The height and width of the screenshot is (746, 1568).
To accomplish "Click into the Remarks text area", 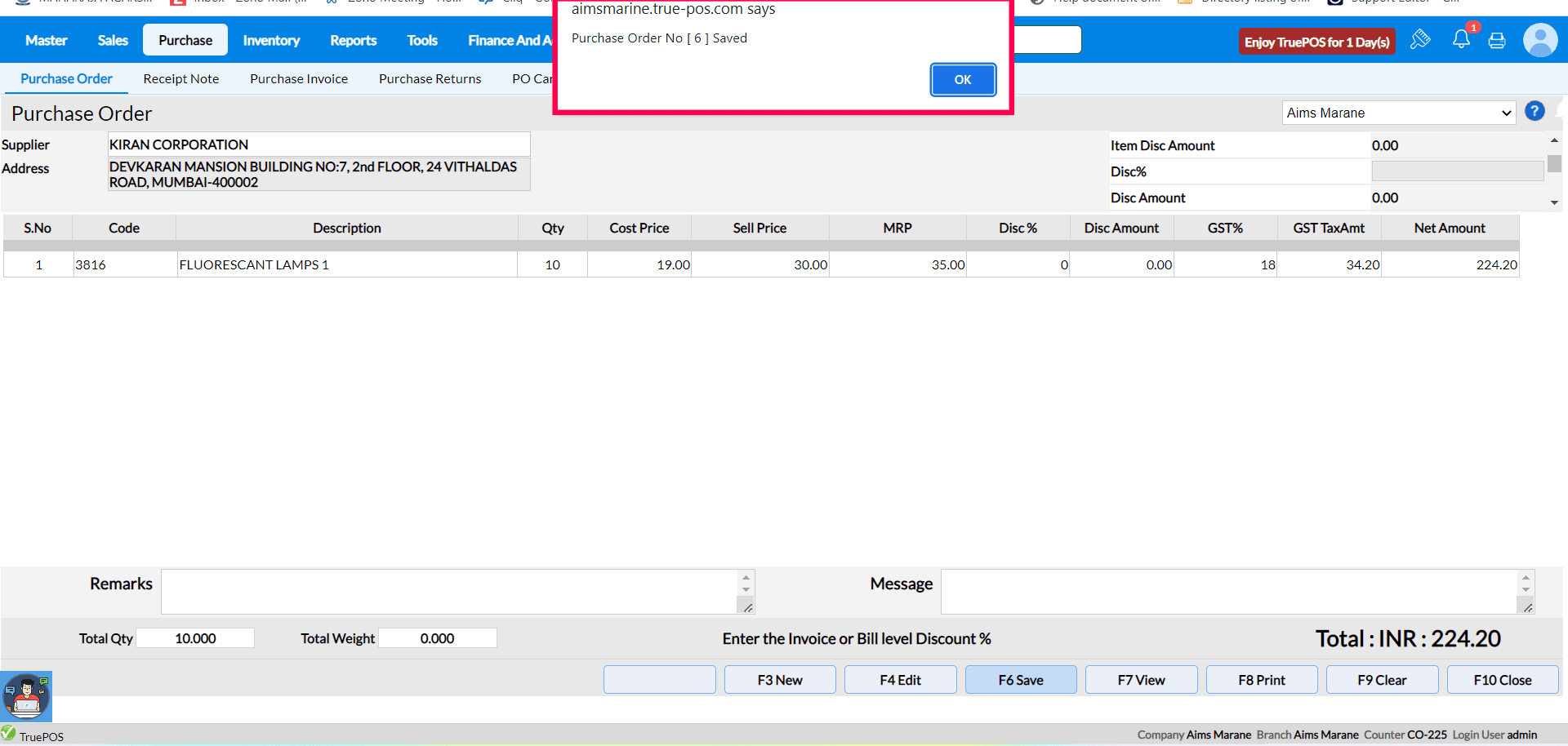I will 449,592.
